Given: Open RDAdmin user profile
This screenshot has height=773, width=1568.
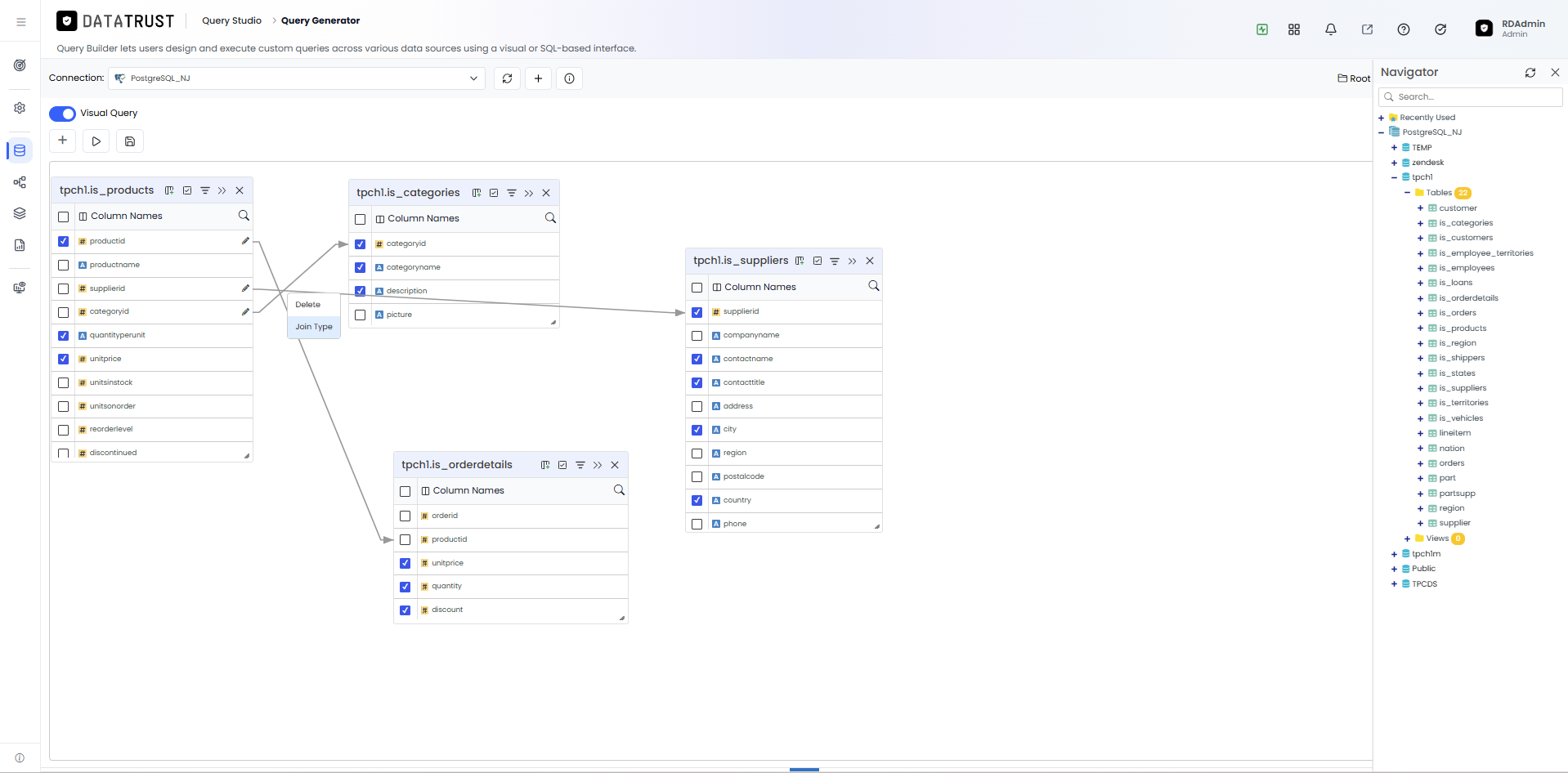Looking at the screenshot, I should click(x=1511, y=29).
